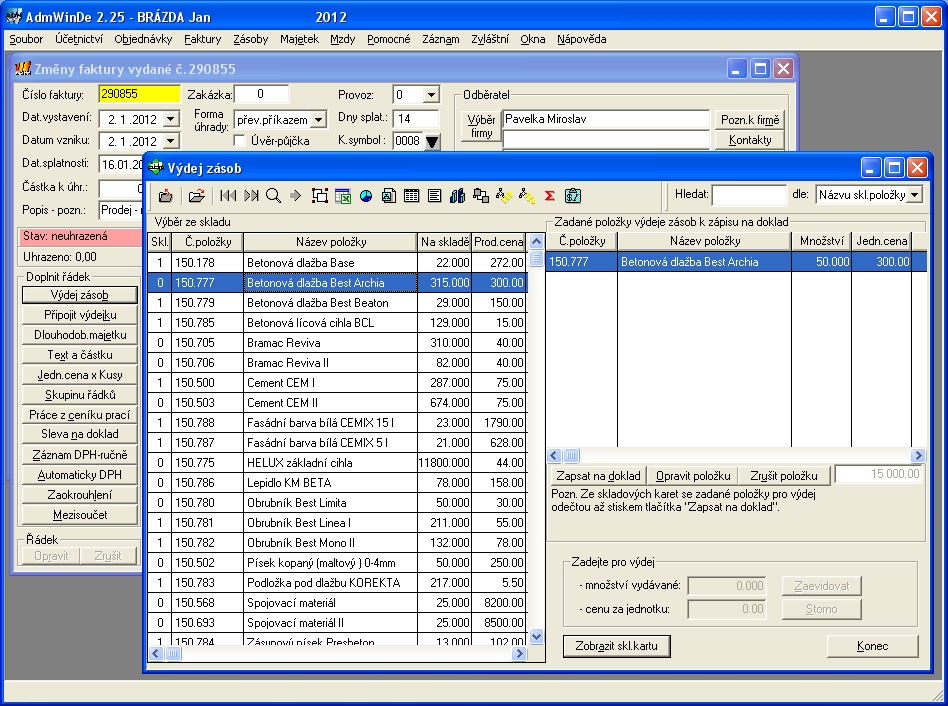Select the row Lepidlo KM BETA

click(337, 482)
